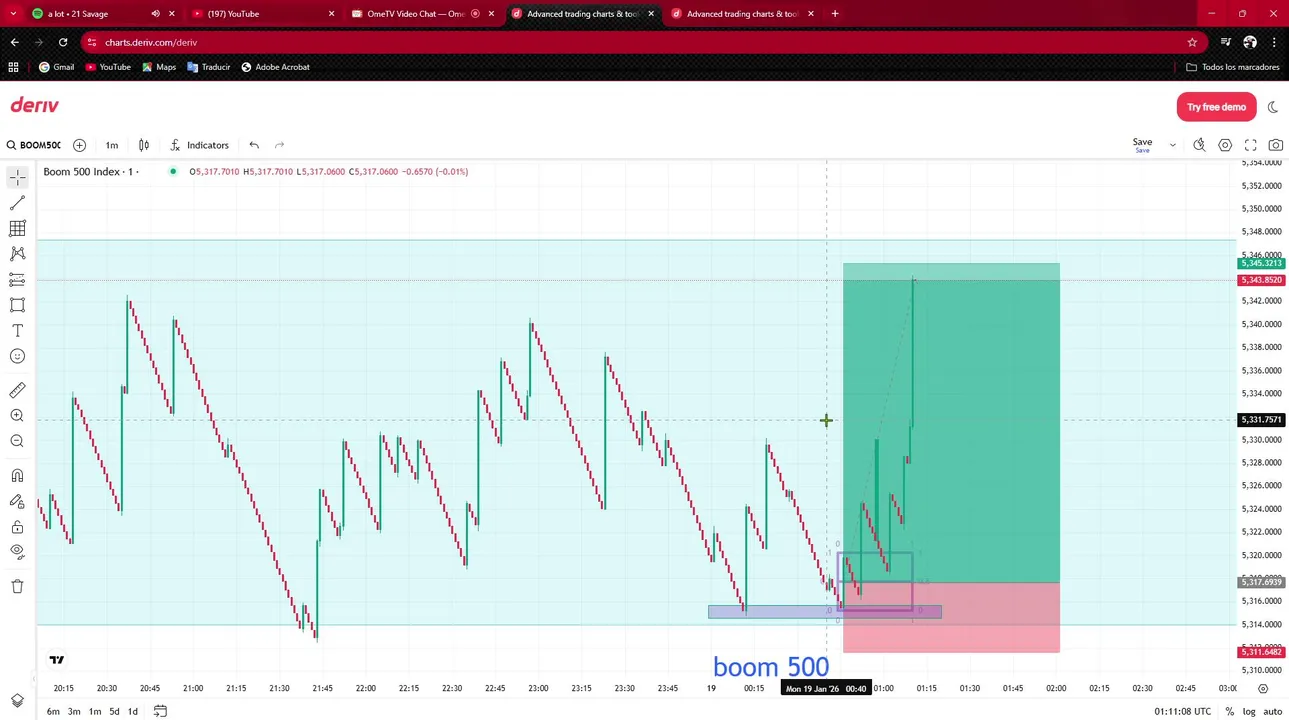This screenshot has height=720, width=1289.
Task: Open the object tree layers icon
Action: pos(17,701)
